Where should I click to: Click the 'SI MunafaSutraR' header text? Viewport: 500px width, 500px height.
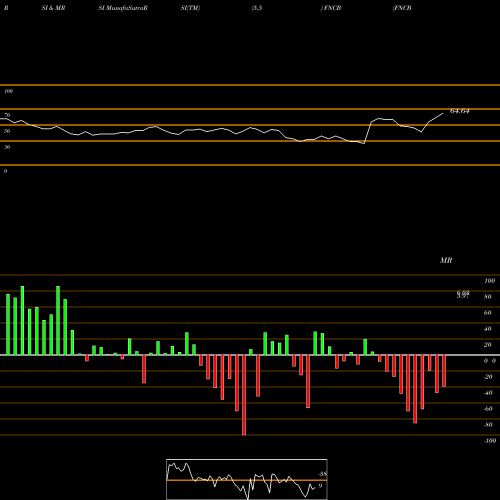[x=123, y=8]
